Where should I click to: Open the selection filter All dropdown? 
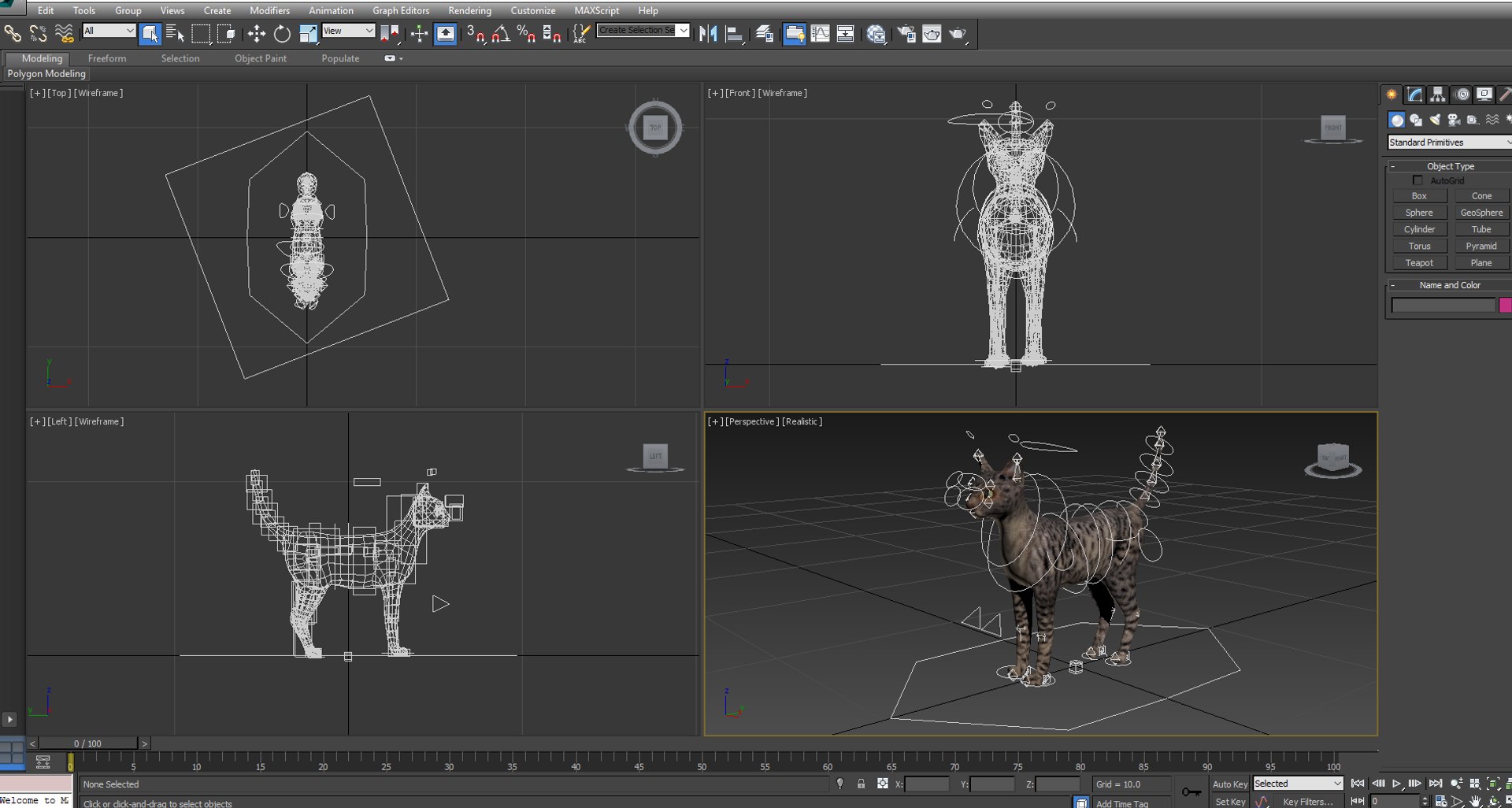tap(109, 31)
